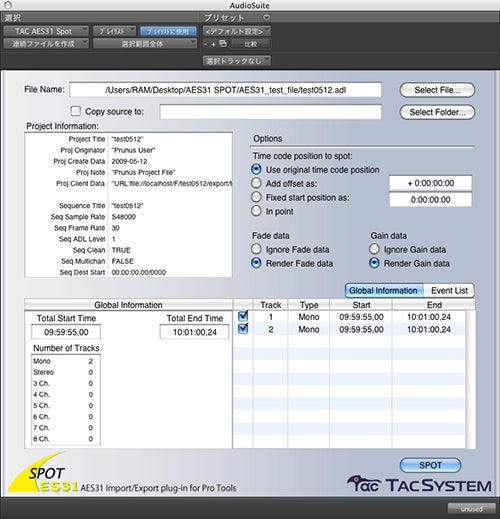Open the preset menu circular arrow icon
The height and width of the screenshot is (519, 500).
pyautogui.click(x=267, y=17)
